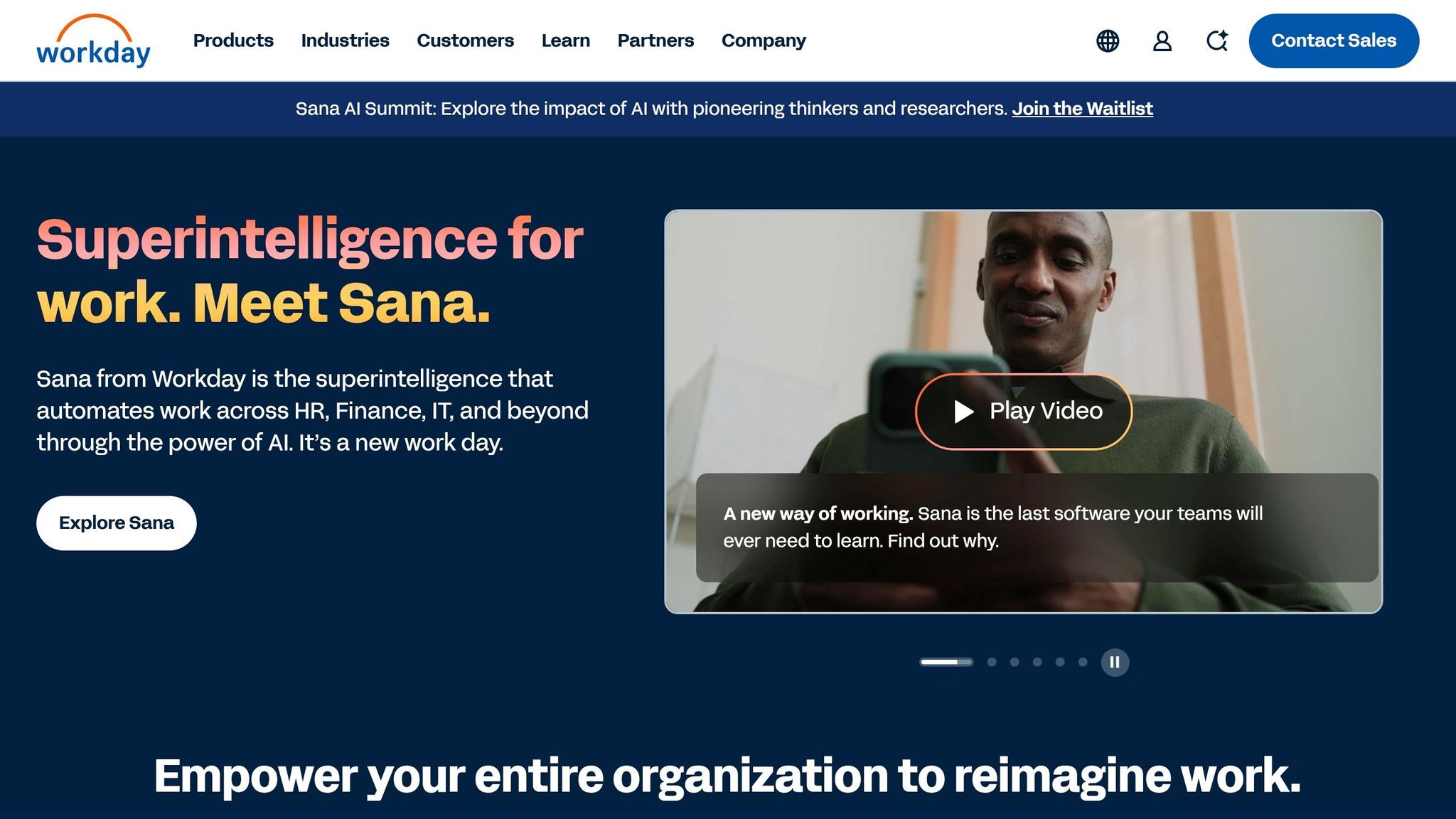Pause the carousel autoplay
1456x819 pixels.
1115,663
